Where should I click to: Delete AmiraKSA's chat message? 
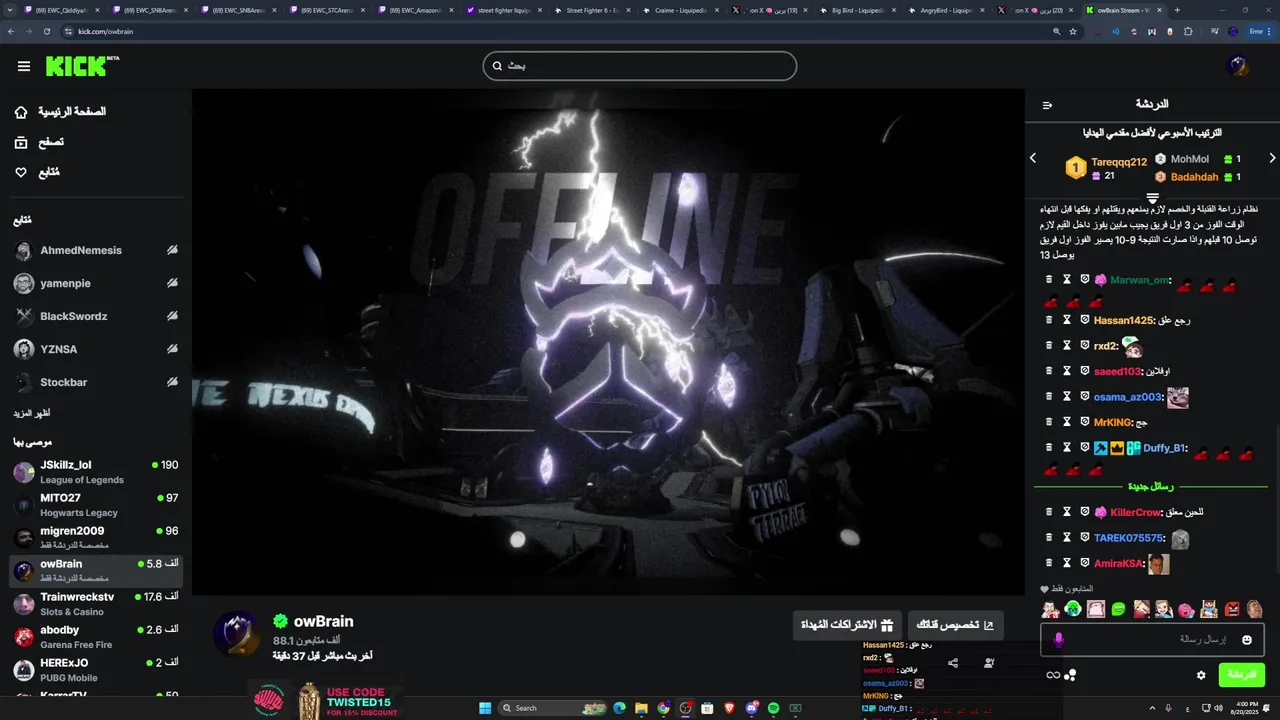(1049, 563)
